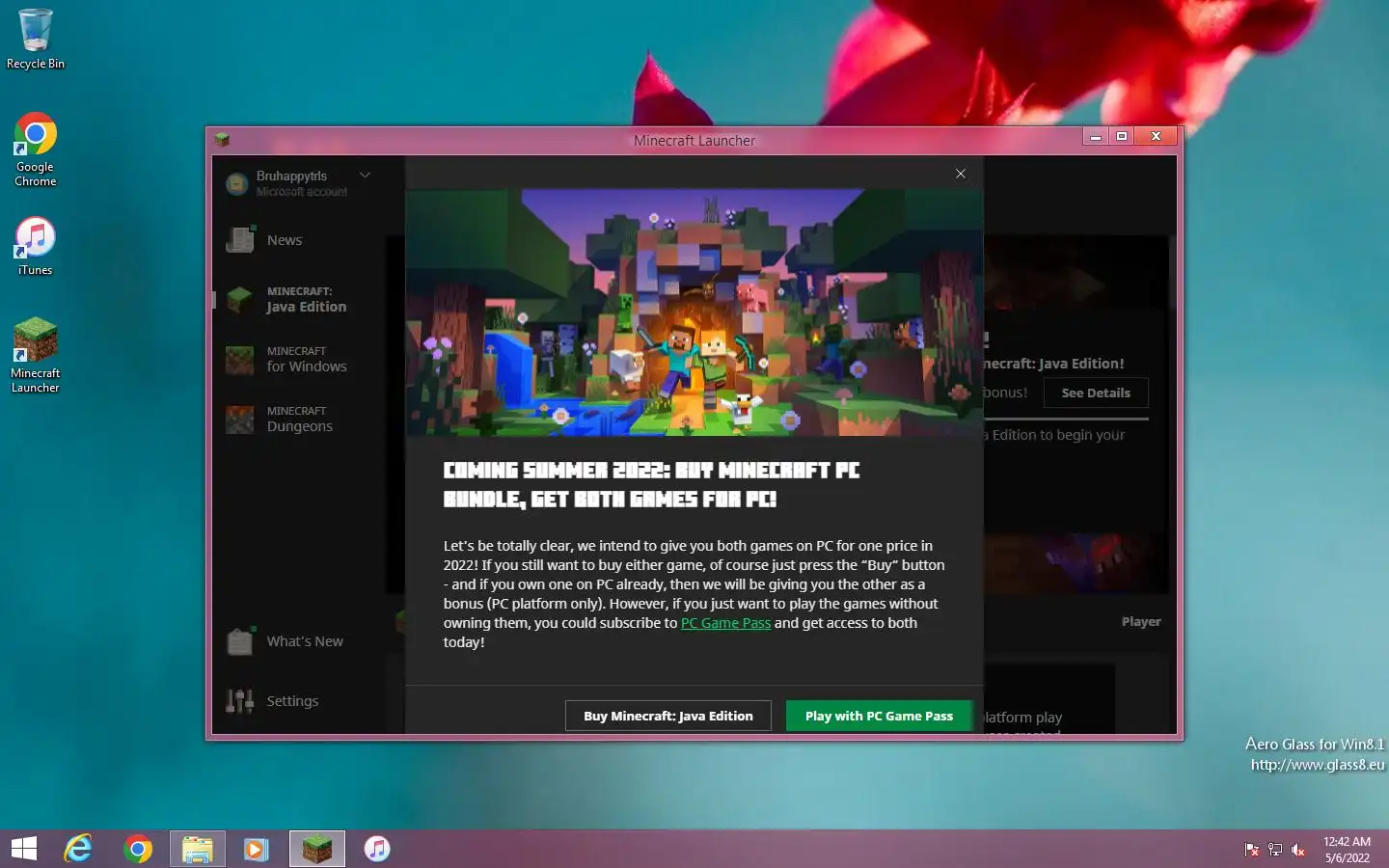1389x868 pixels.
Task: Select the Google Chrome desktop shortcut
Action: (36, 149)
